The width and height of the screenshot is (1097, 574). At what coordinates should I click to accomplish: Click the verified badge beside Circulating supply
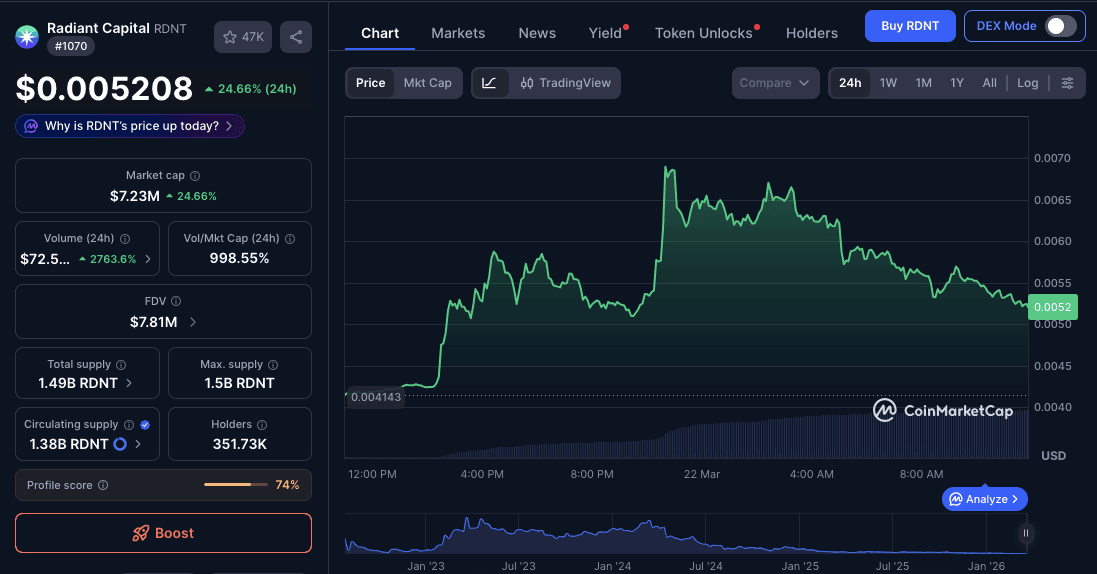tap(145, 425)
